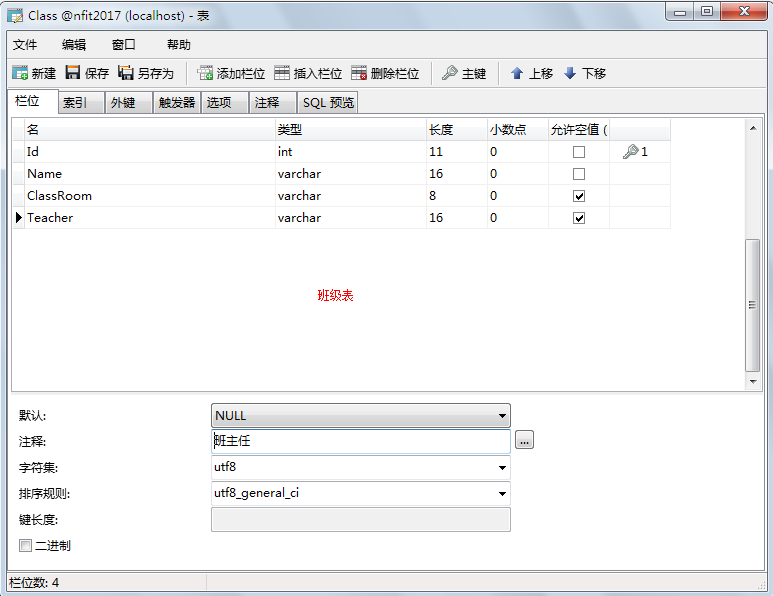The image size is (773, 596).
Task: Select the Name field name cell
Action: (150, 174)
